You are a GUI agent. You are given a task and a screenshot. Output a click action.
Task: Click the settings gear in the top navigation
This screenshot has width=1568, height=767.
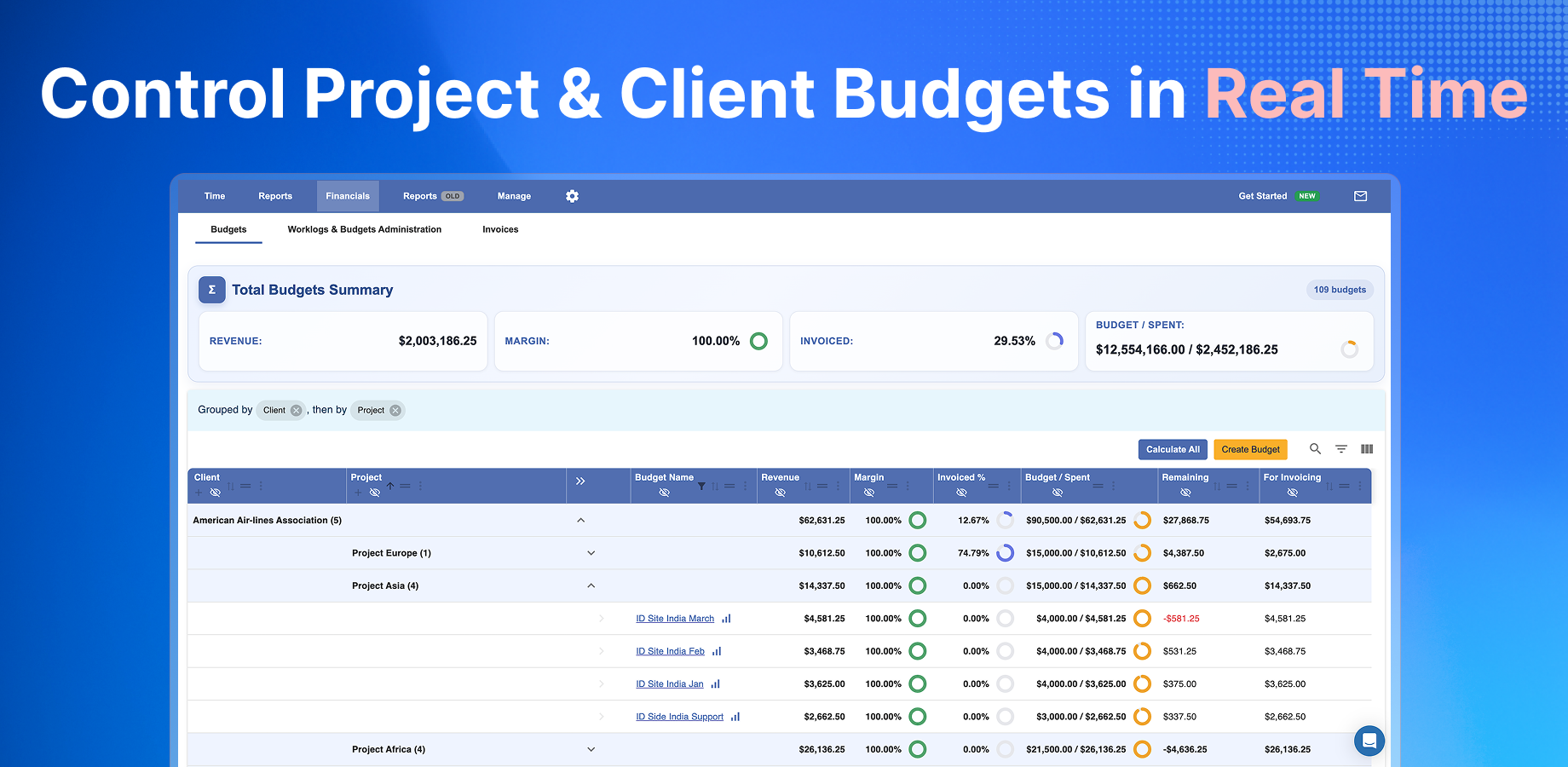click(572, 196)
